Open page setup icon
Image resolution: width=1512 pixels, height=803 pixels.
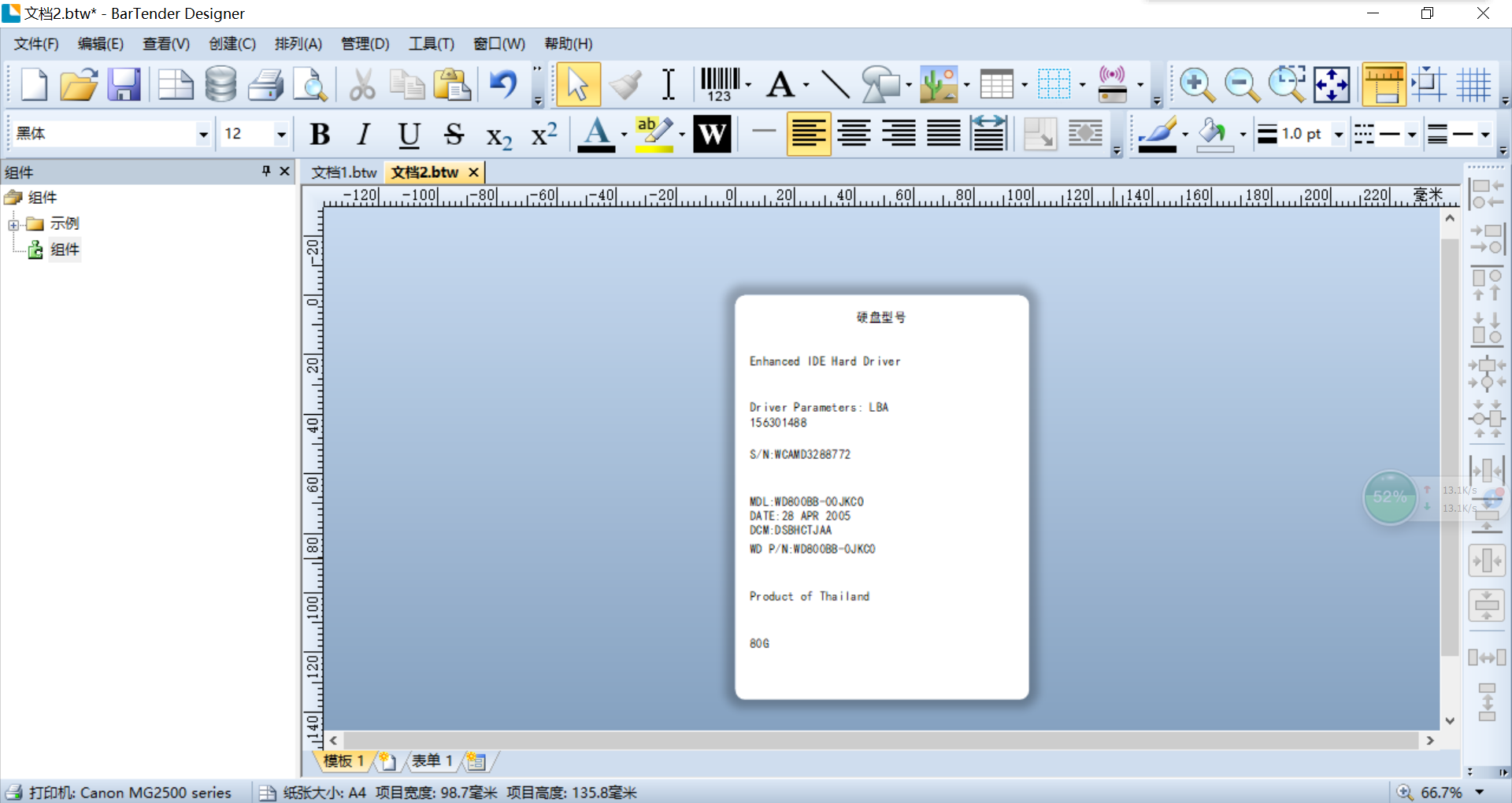(175, 84)
